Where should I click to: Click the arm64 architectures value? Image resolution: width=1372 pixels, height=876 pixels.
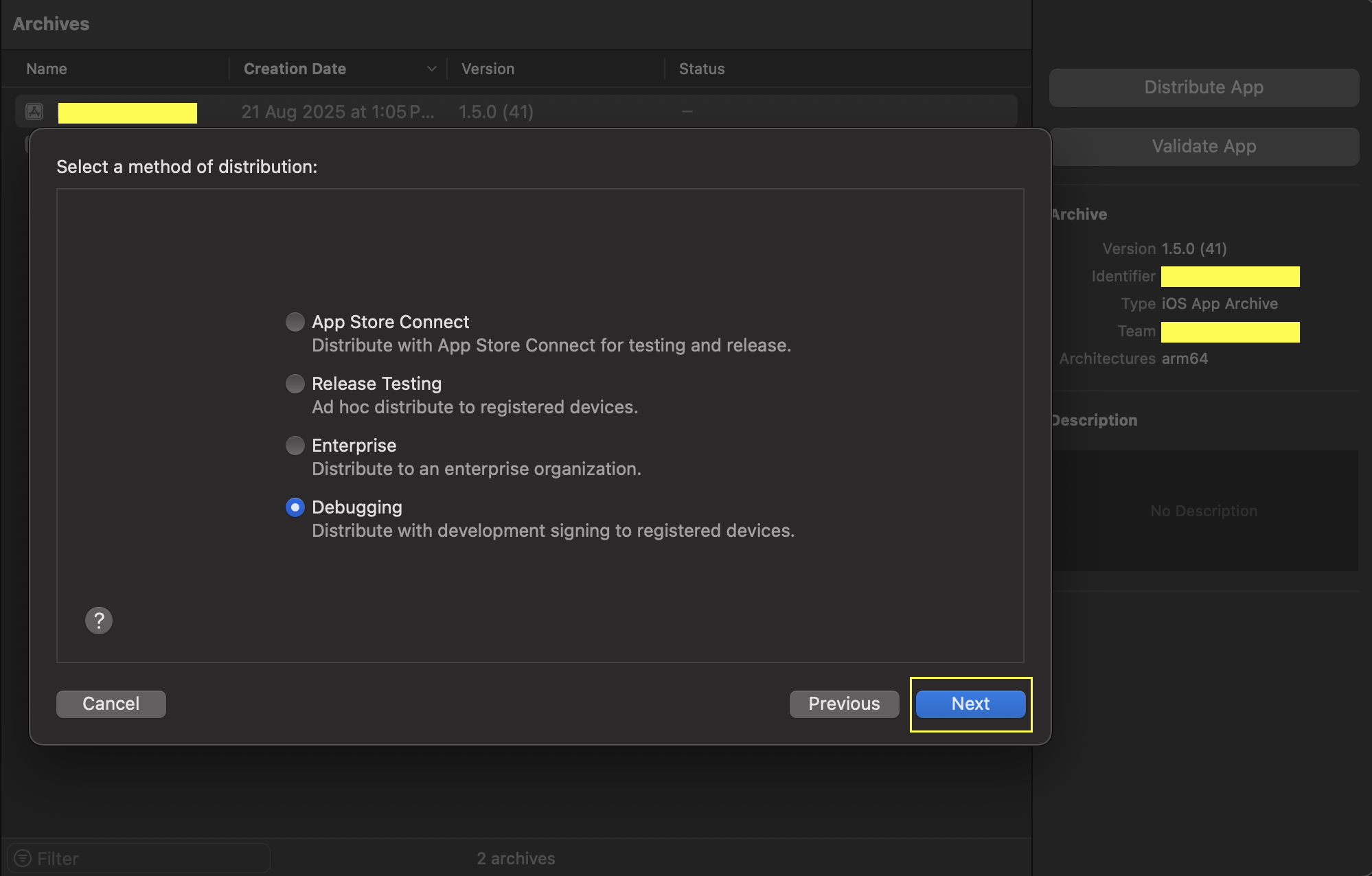click(1185, 358)
